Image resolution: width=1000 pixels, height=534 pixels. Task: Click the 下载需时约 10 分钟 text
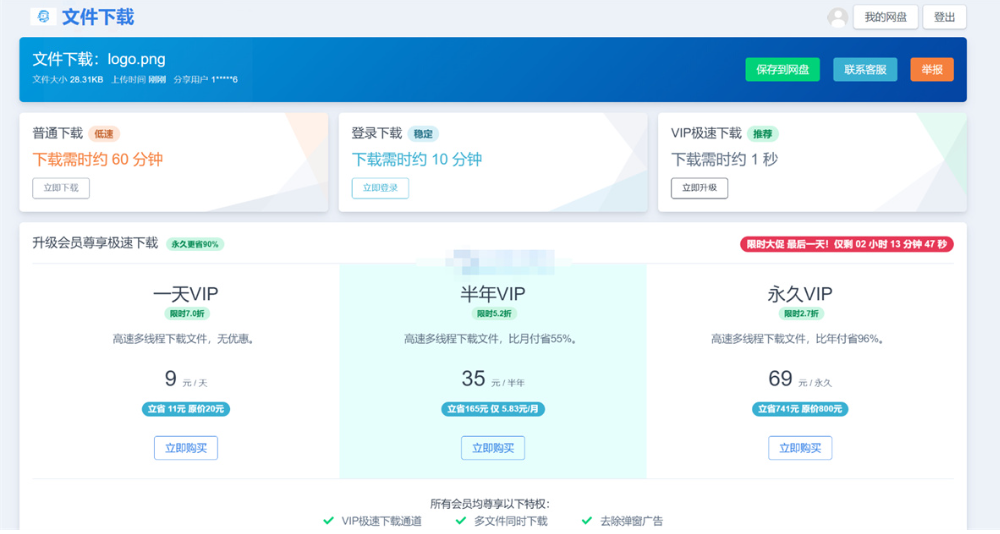coord(416,159)
